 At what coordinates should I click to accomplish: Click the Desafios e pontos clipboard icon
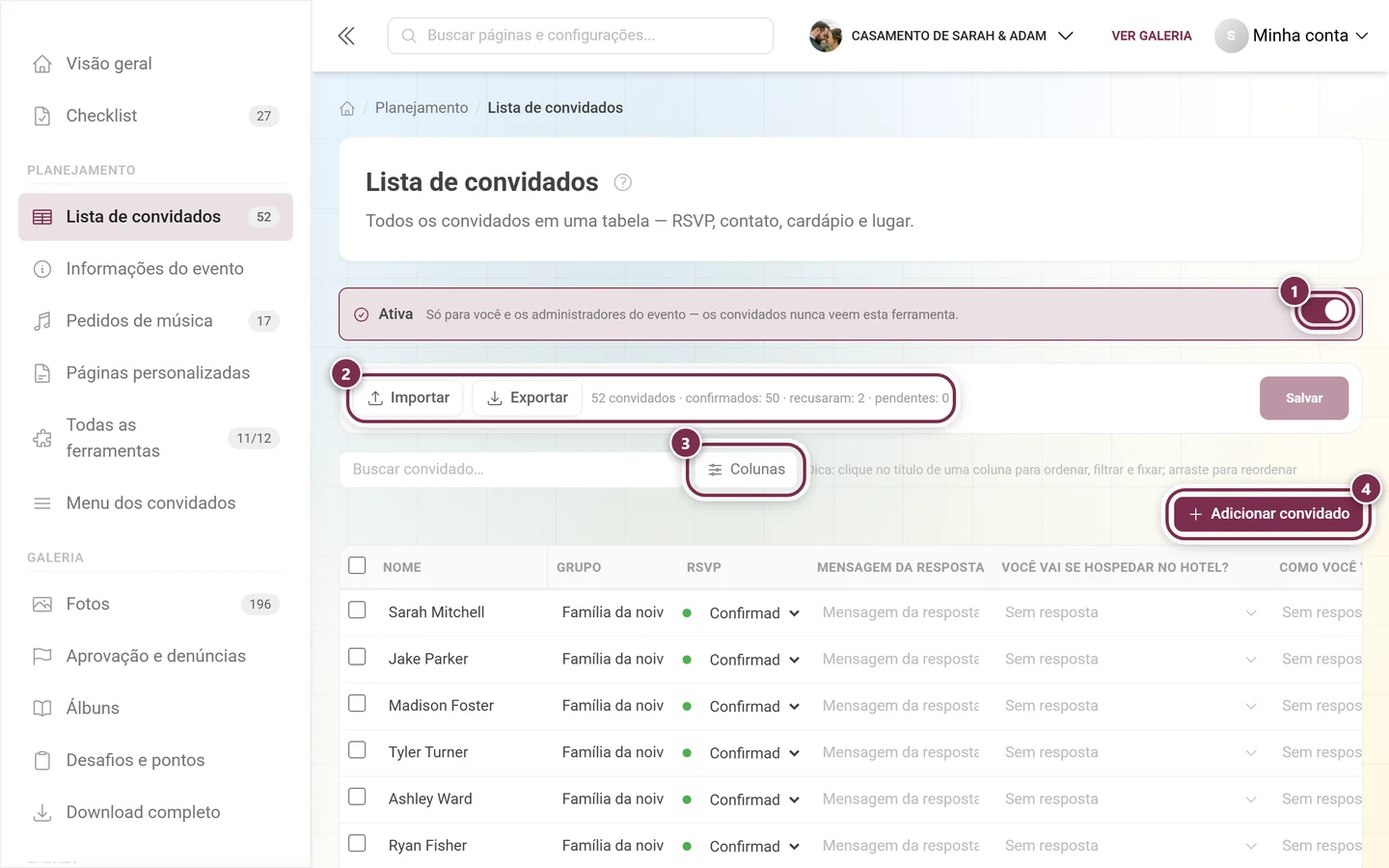point(42,761)
